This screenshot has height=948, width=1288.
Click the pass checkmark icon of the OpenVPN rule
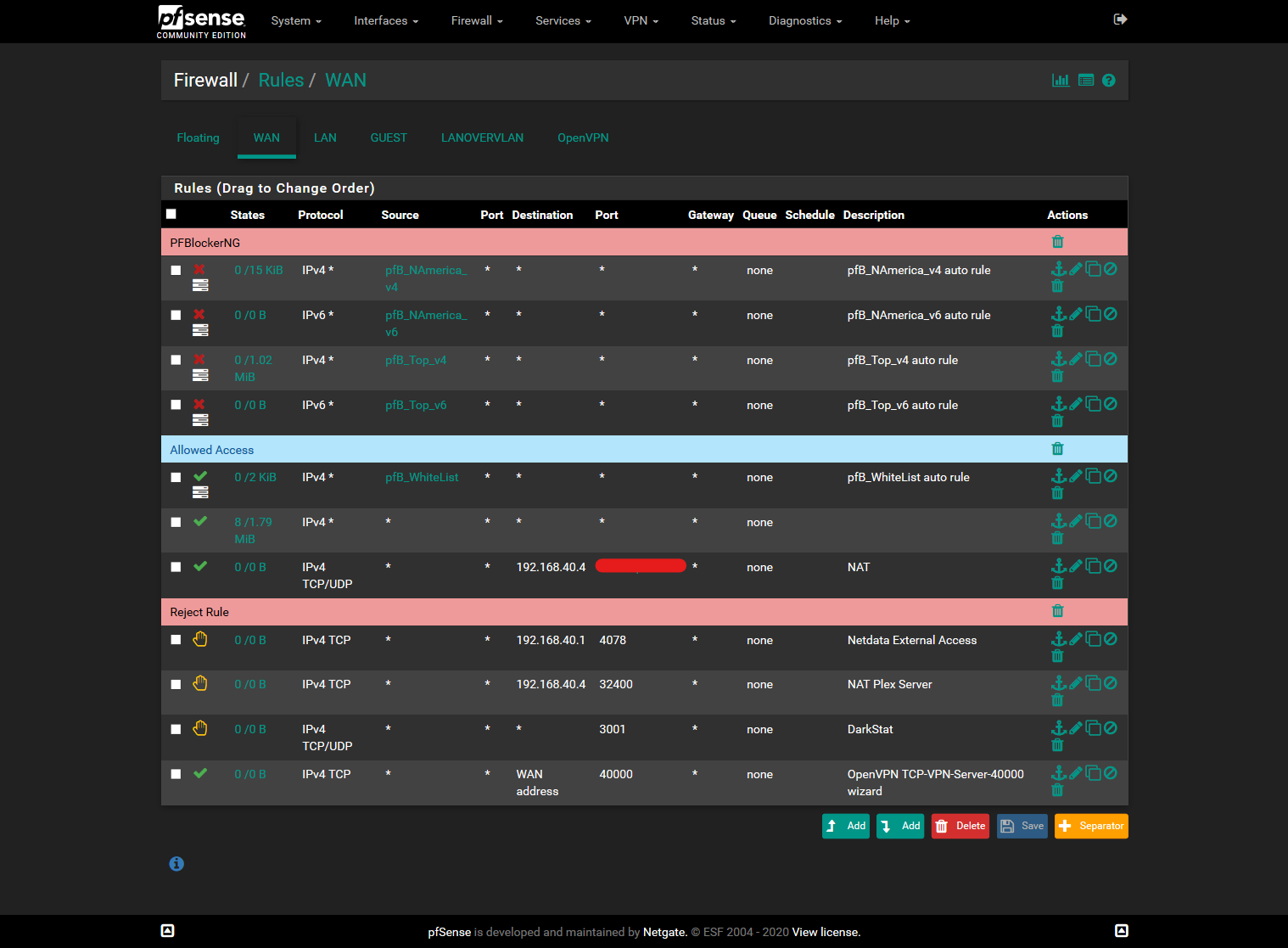tap(200, 773)
